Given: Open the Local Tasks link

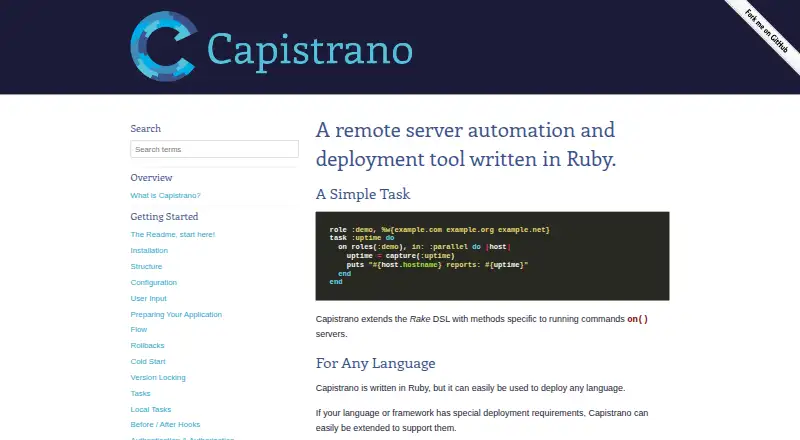Looking at the screenshot, I should pyautogui.click(x=151, y=409).
